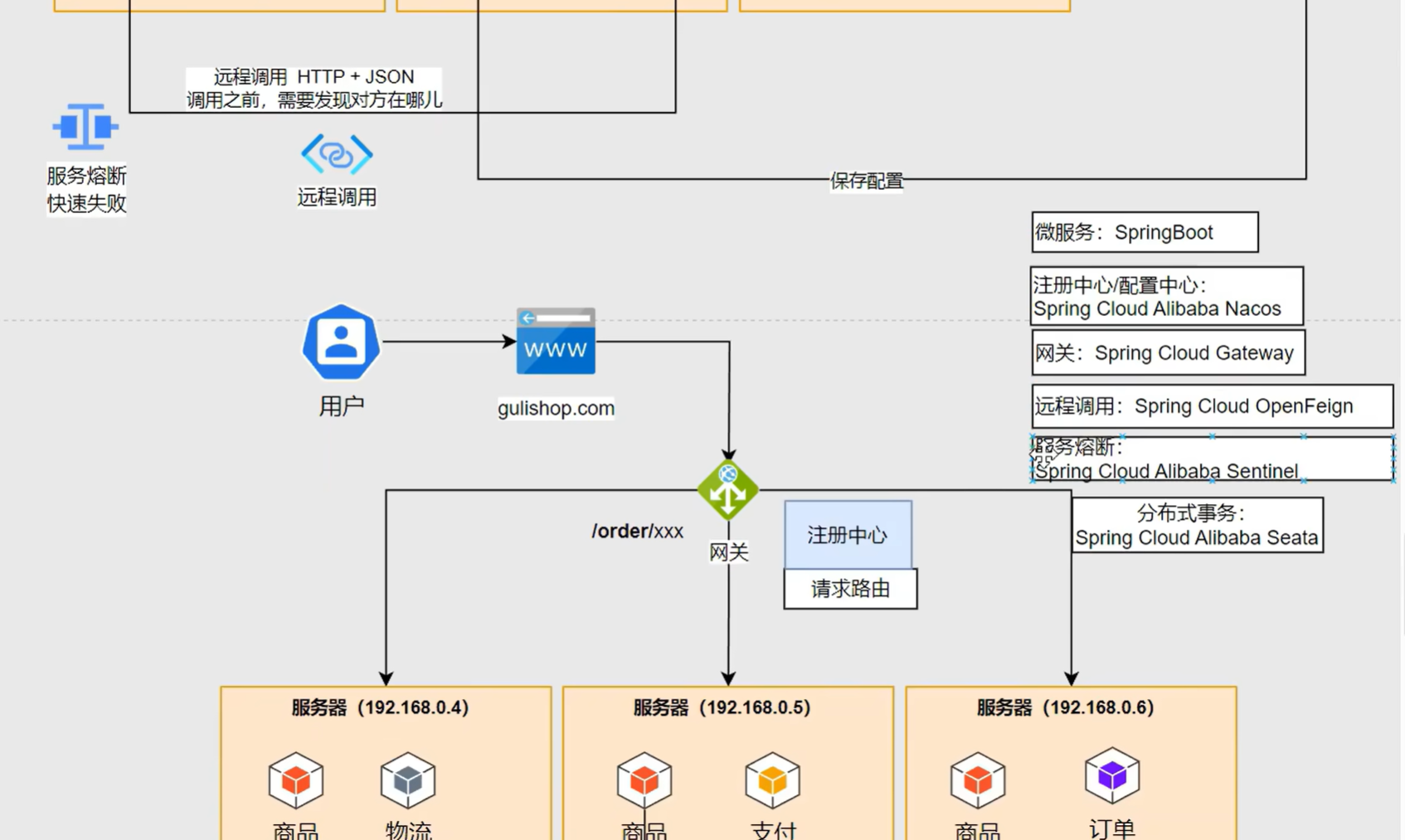The height and width of the screenshot is (840, 1405).
Task: Select the red cube on server 192.168.0.5
Action: pyautogui.click(x=644, y=780)
